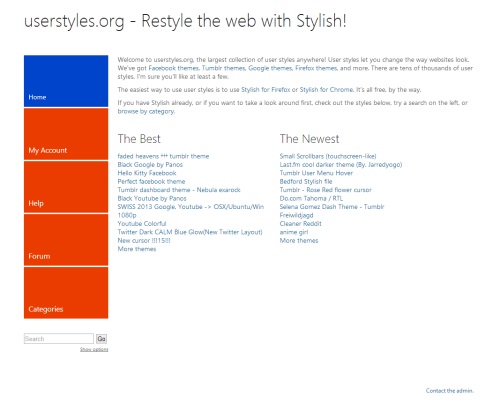This screenshot has width=500, height=402.
Task: Open Youtube Colorful style
Action: pos(142,224)
